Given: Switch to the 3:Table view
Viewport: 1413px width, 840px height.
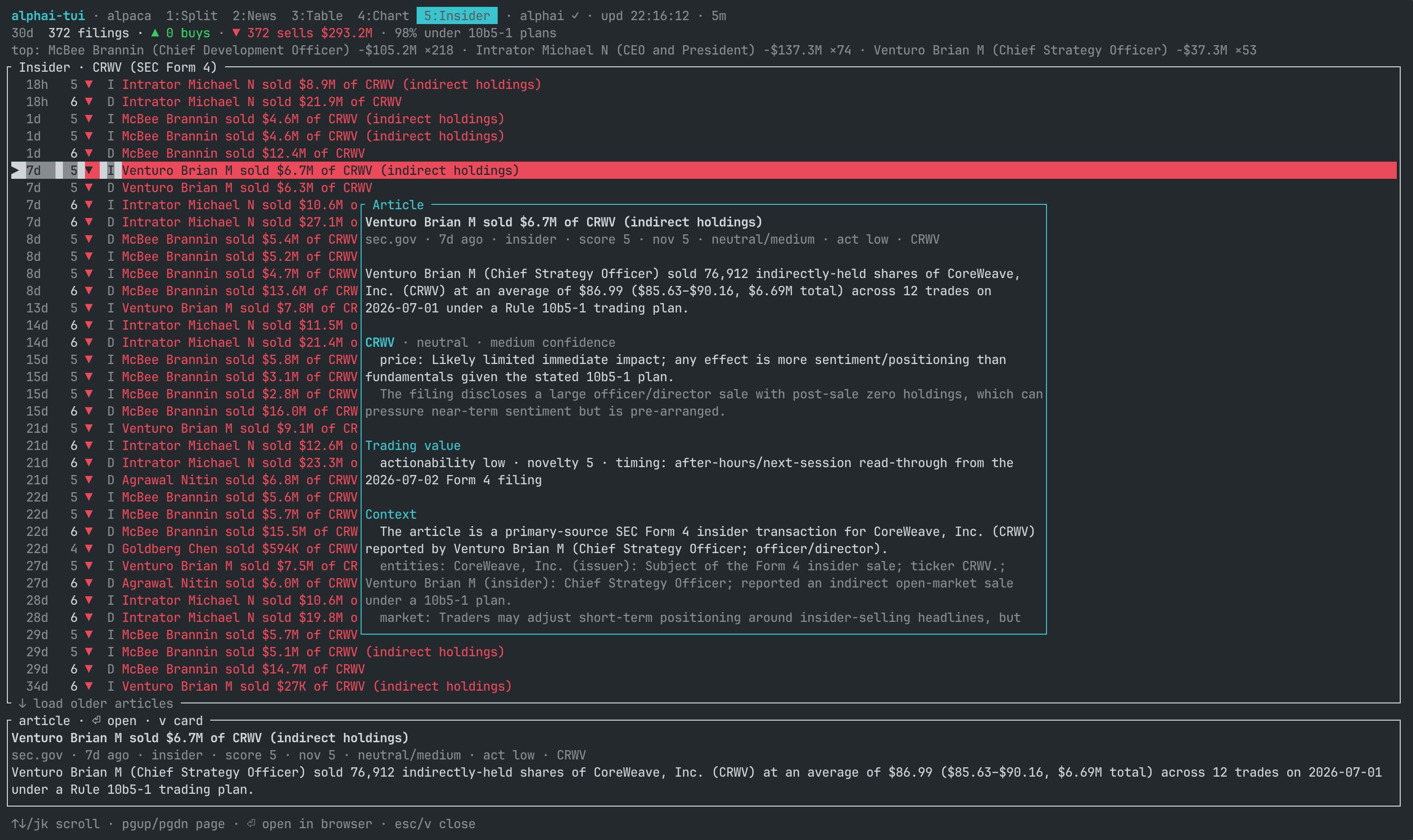Looking at the screenshot, I should [x=317, y=16].
